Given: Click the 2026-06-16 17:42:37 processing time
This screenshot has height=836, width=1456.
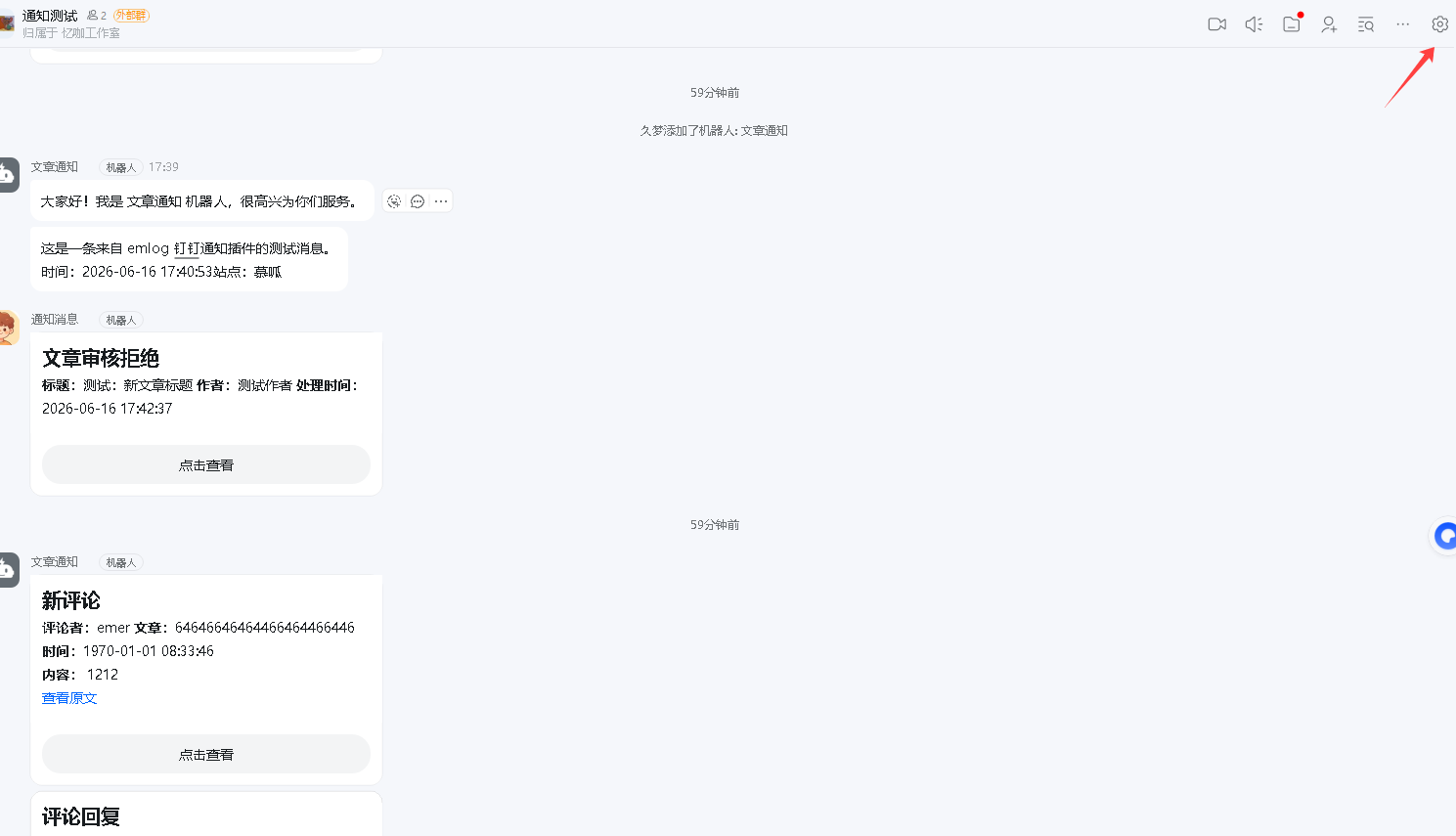Looking at the screenshot, I should pos(108,409).
